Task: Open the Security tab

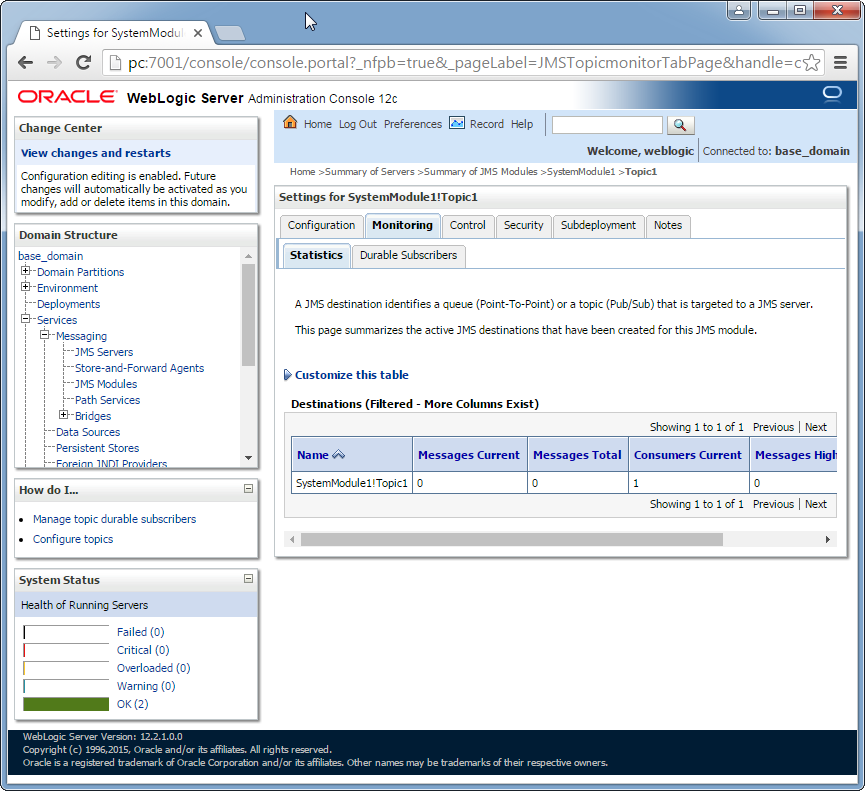Action: click(524, 226)
